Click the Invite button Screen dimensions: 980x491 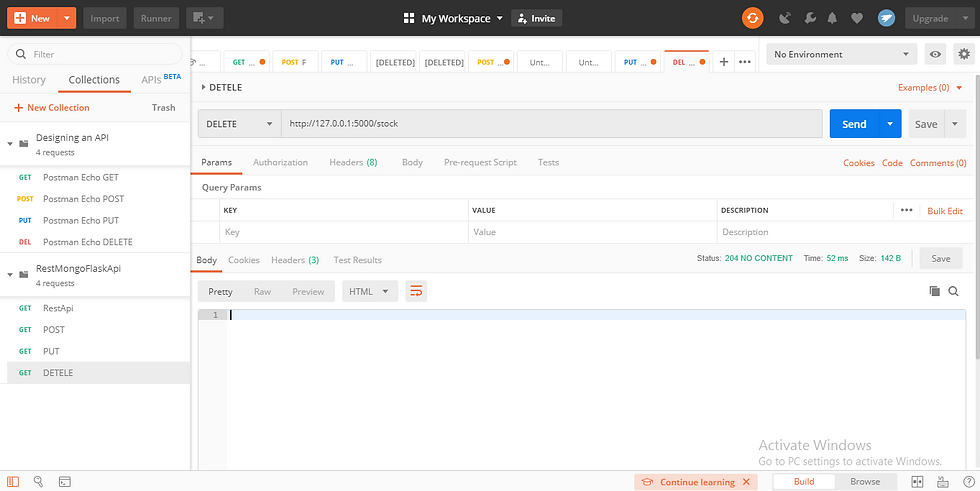click(x=537, y=18)
